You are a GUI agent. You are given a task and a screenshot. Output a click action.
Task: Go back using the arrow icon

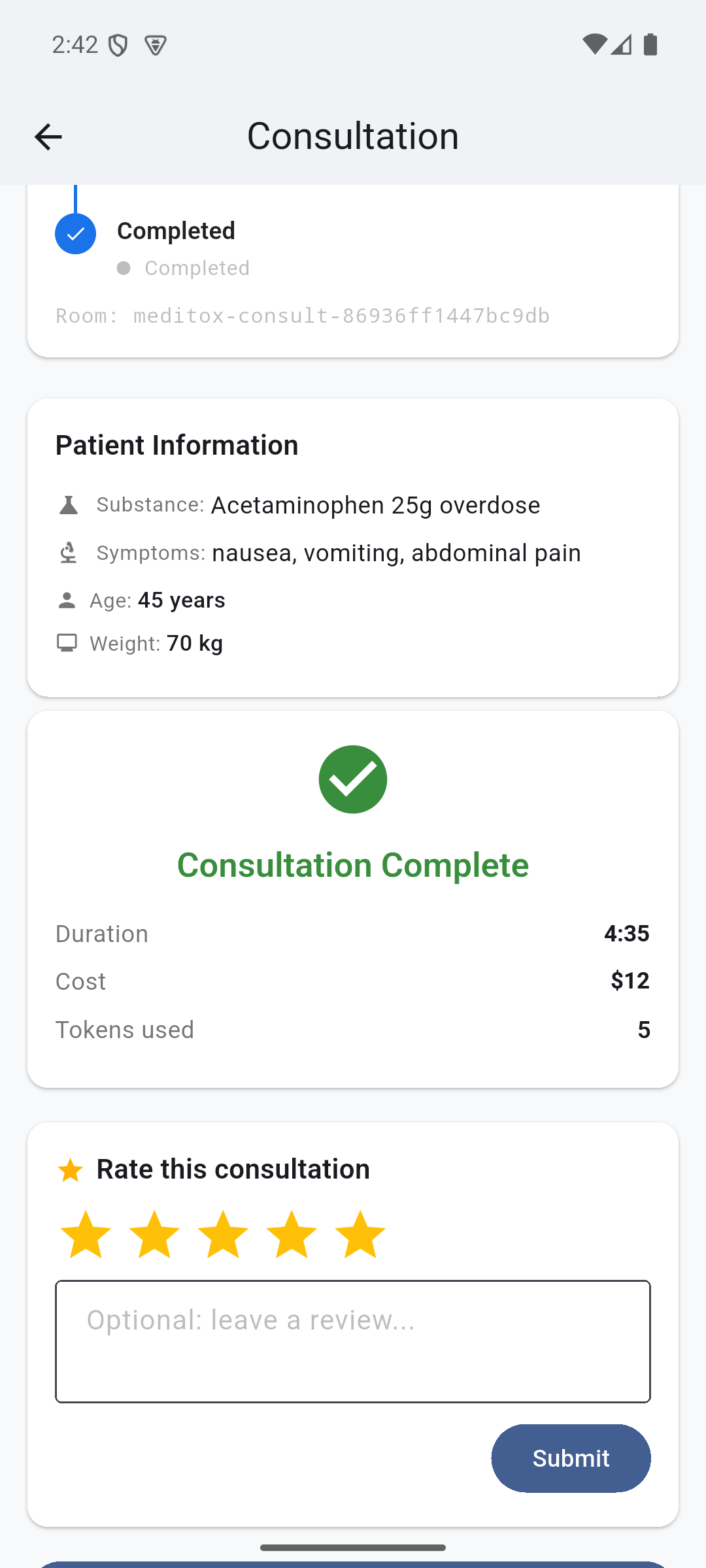(x=48, y=137)
